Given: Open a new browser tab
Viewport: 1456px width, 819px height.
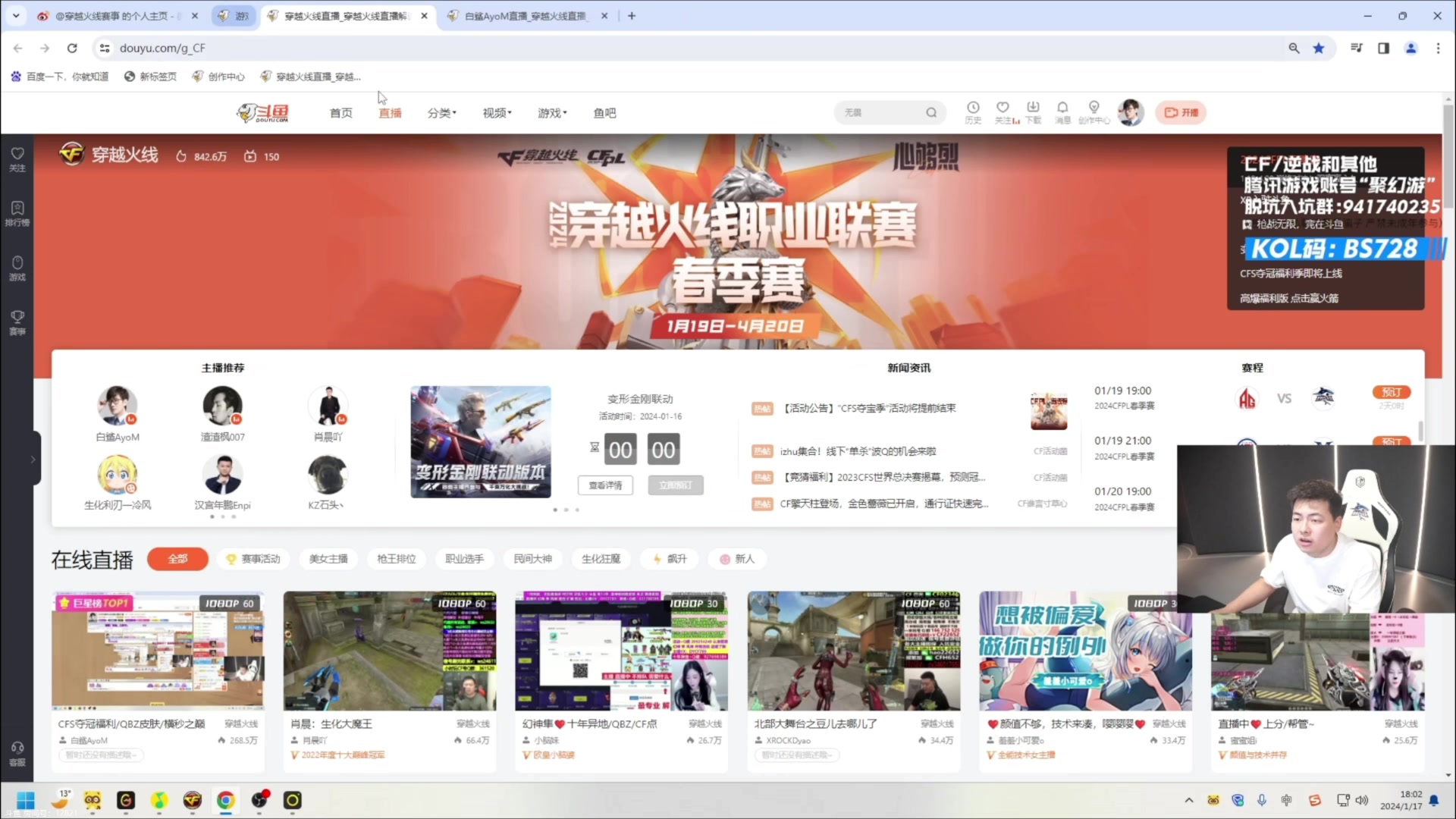Looking at the screenshot, I should pyautogui.click(x=632, y=15).
